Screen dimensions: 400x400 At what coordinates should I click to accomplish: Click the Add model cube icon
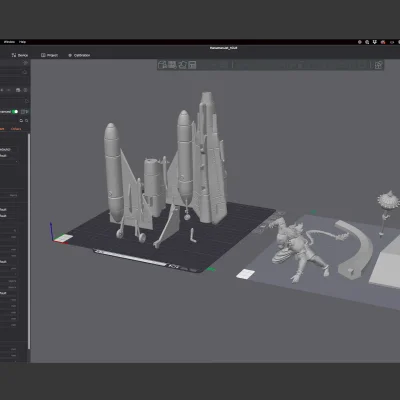(x=162, y=65)
